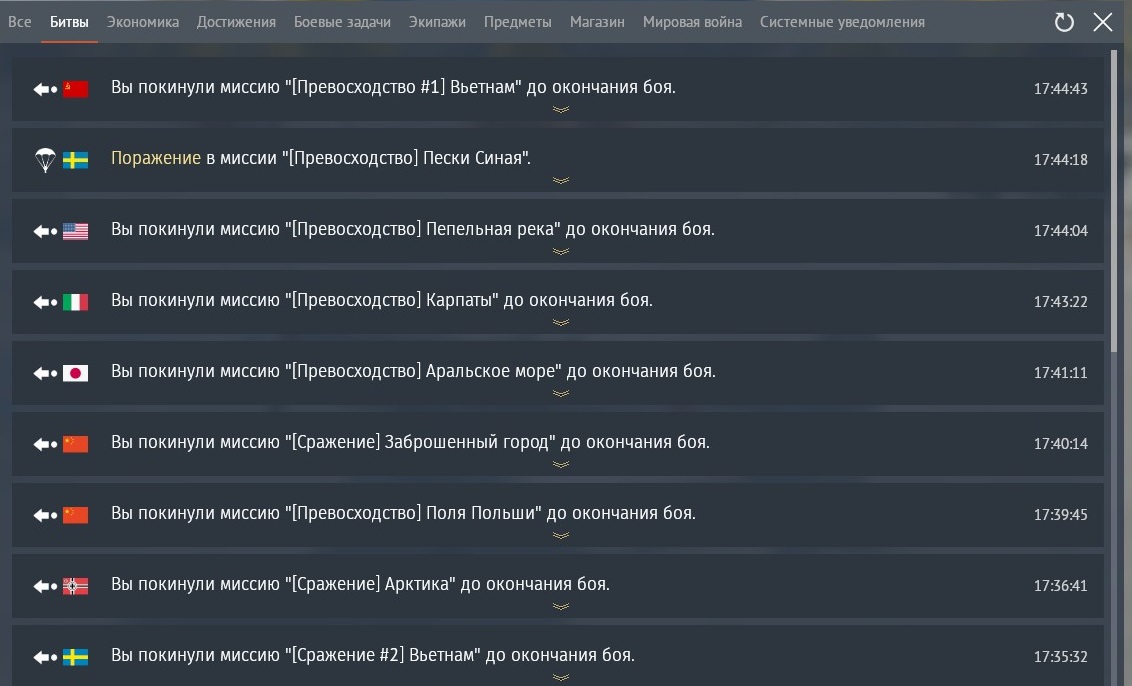
Task: Open the Арктика mission message at 17:36:41
Action: click(x=360, y=585)
